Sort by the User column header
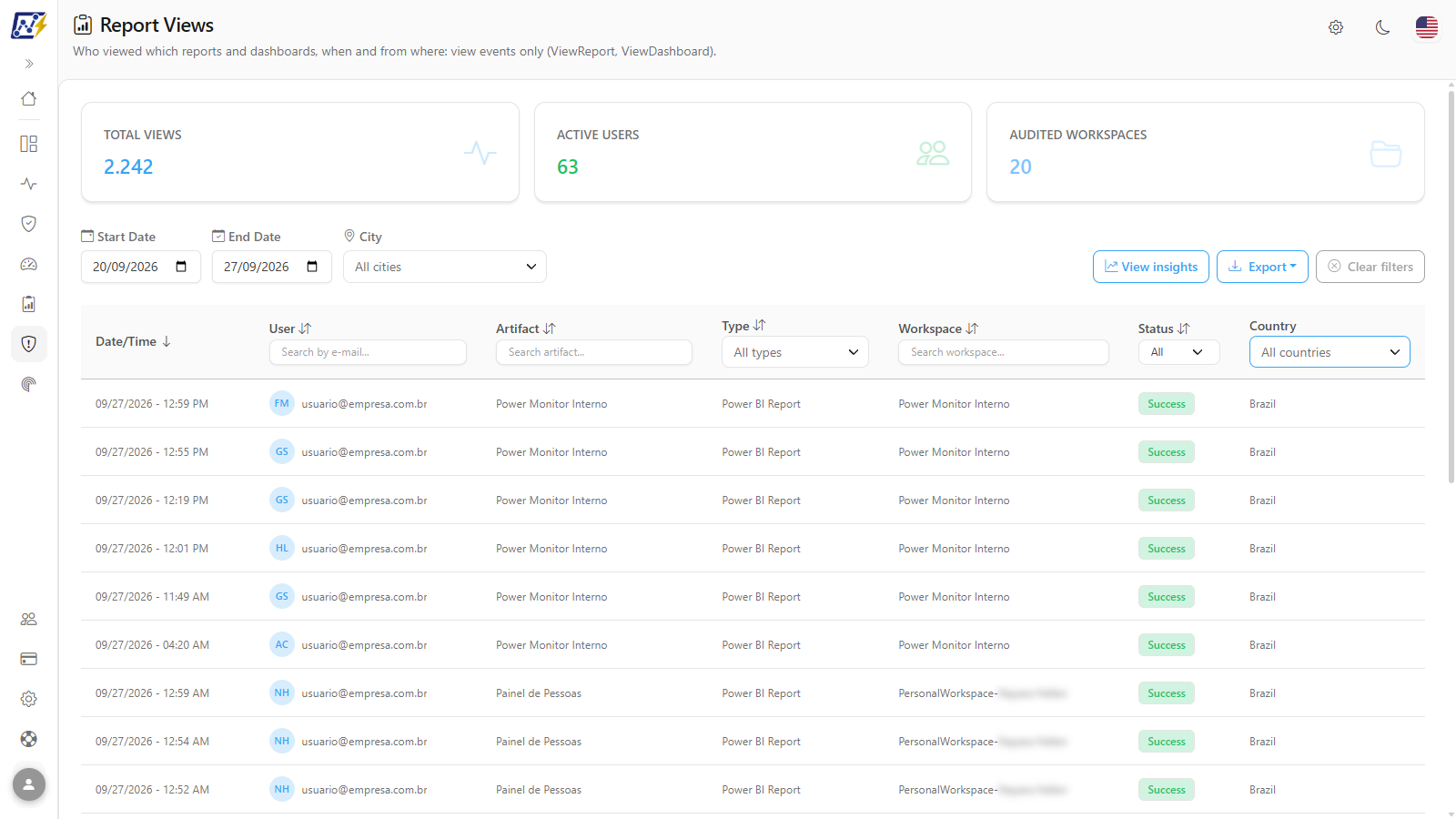 (290, 329)
